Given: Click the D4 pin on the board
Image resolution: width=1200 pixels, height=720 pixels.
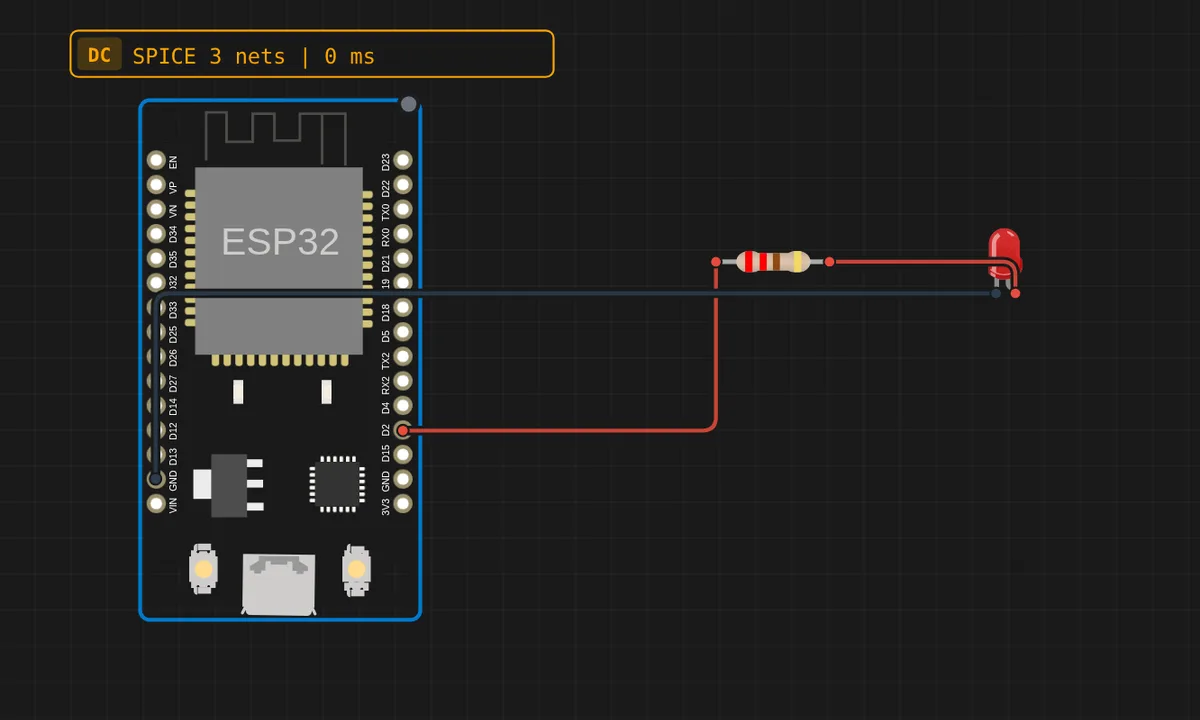Looking at the screenshot, I should pos(403,405).
